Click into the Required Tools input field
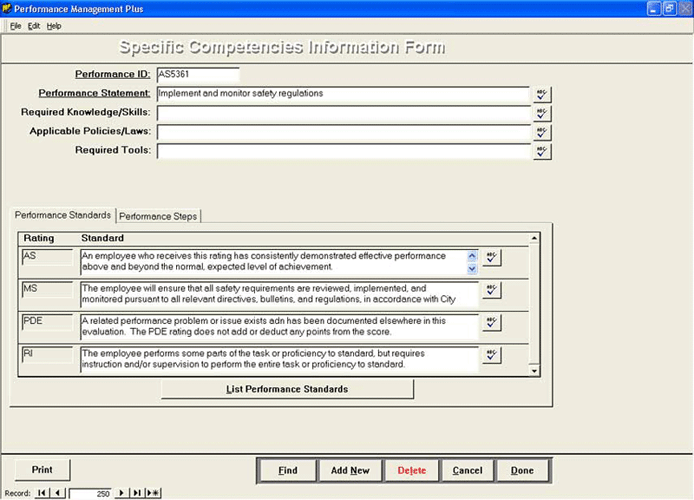The image size is (694, 500). [x=343, y=151]
